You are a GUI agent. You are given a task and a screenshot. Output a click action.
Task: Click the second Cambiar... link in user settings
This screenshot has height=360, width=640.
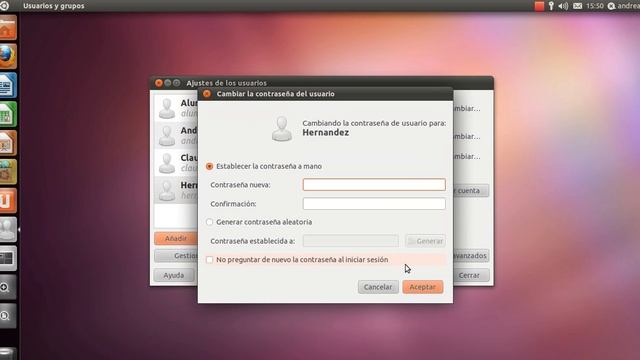pyautogui.click(x=467, y=136)
